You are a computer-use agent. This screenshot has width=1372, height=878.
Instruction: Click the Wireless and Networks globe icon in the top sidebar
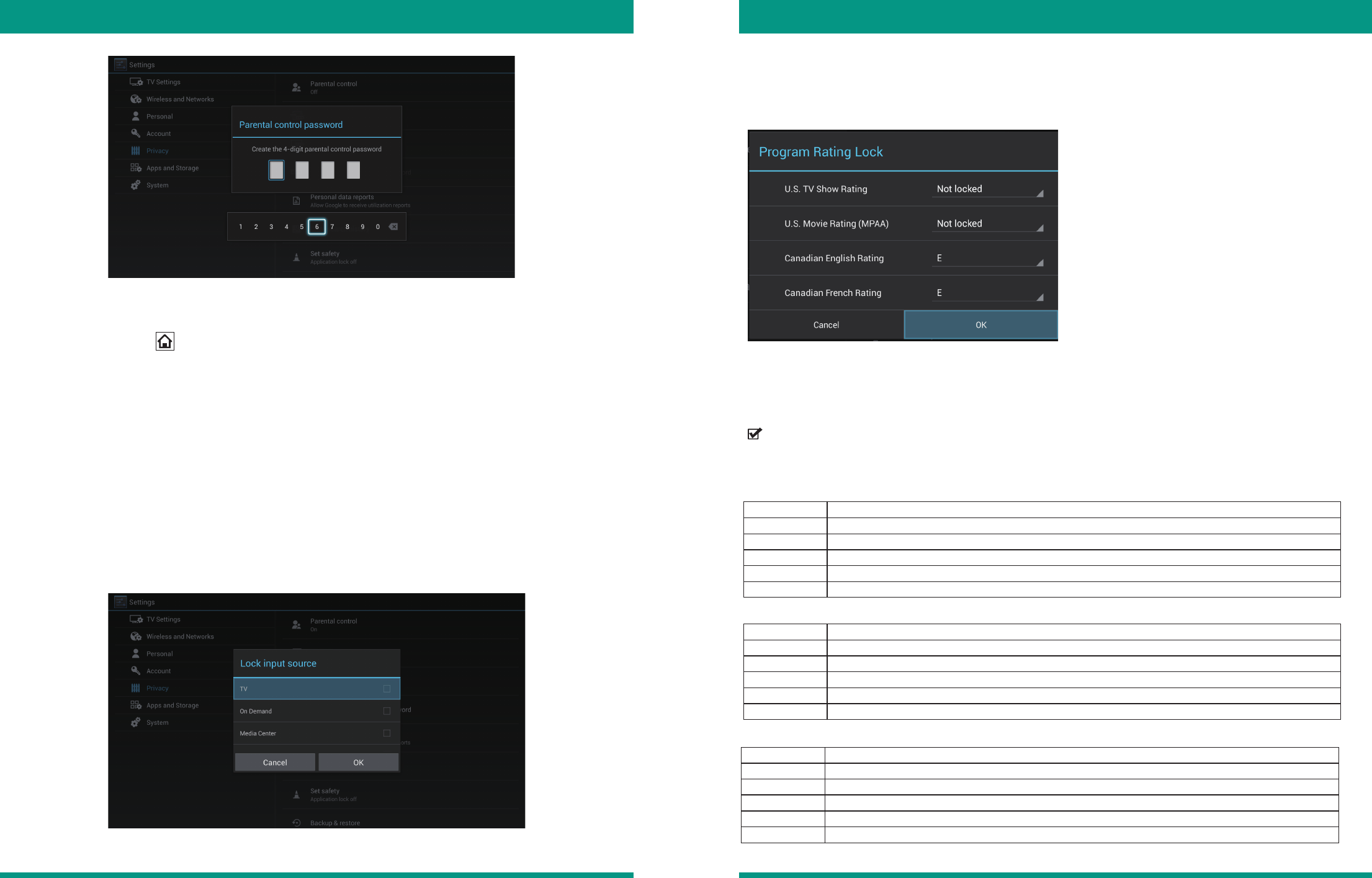click(136, 99)
